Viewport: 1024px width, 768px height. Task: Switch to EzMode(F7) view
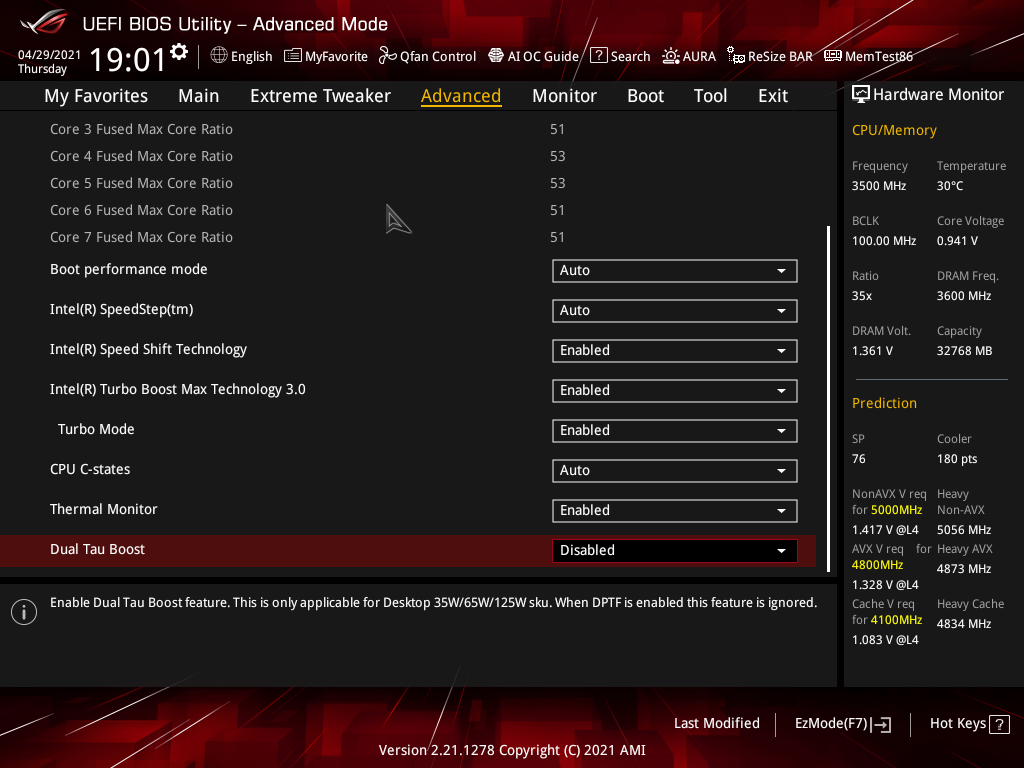[x=842, y=724]
